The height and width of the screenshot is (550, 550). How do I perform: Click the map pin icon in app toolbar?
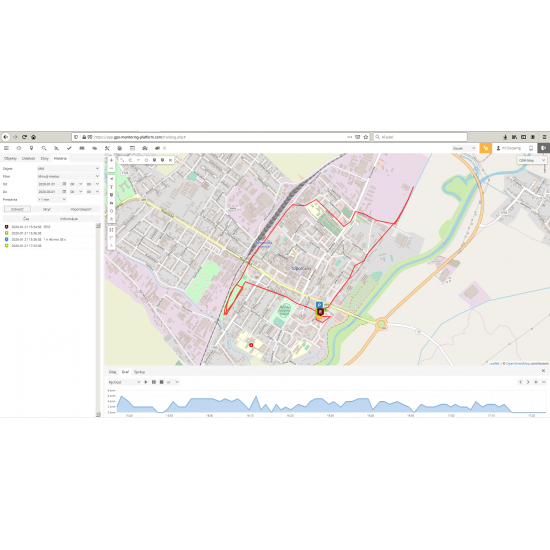point(31,148)
